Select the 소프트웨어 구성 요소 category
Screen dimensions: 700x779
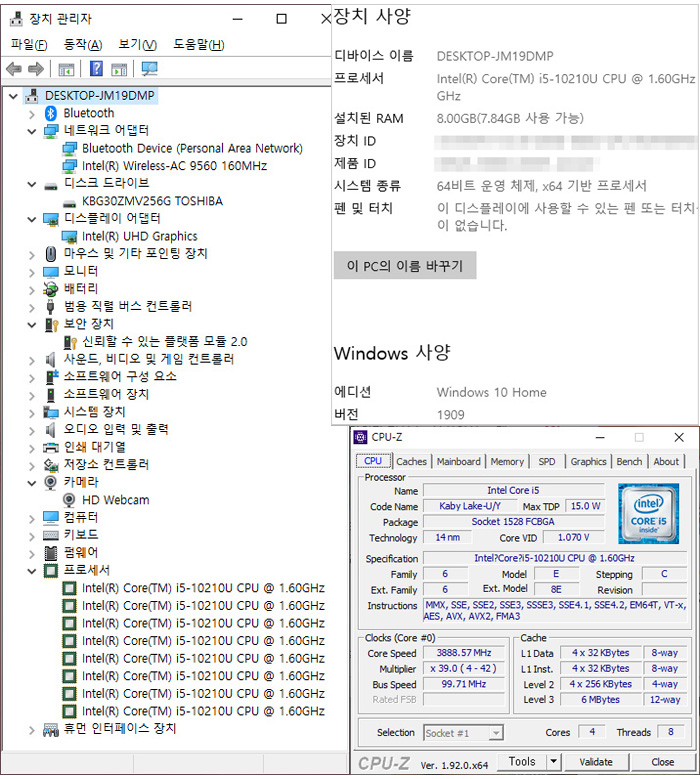[120, 377]
